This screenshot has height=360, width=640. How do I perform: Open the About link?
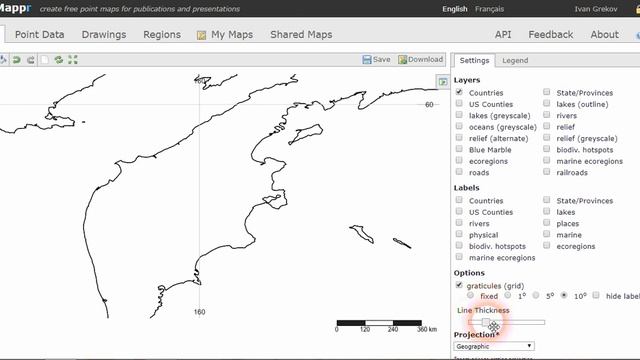[604, 35]
